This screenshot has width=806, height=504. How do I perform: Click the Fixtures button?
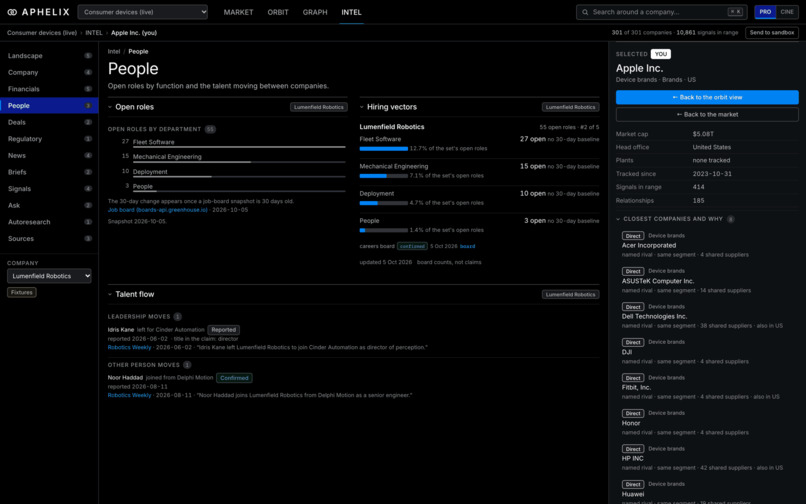tap(22, 292)
